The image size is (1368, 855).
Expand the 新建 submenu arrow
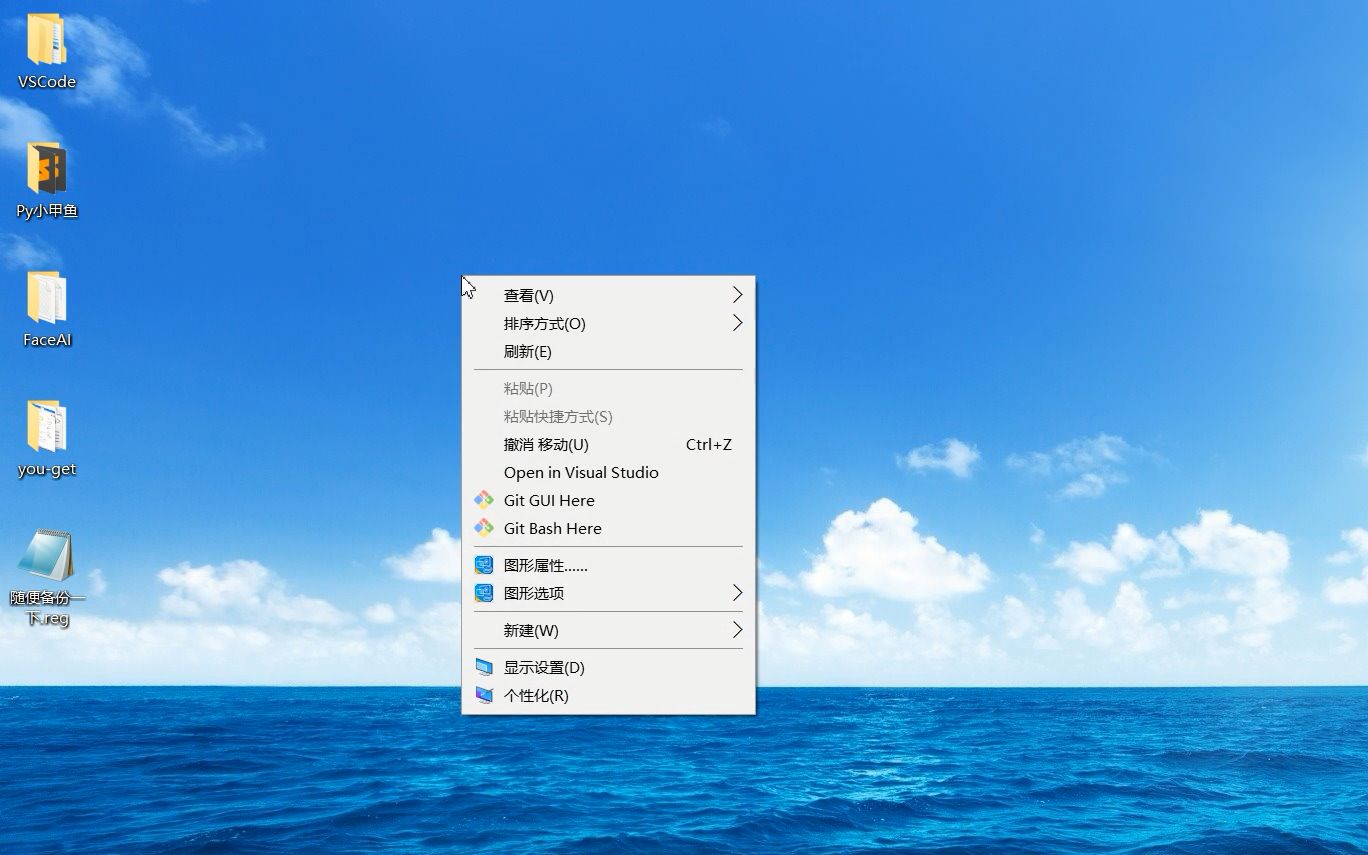tap(737, 630)
